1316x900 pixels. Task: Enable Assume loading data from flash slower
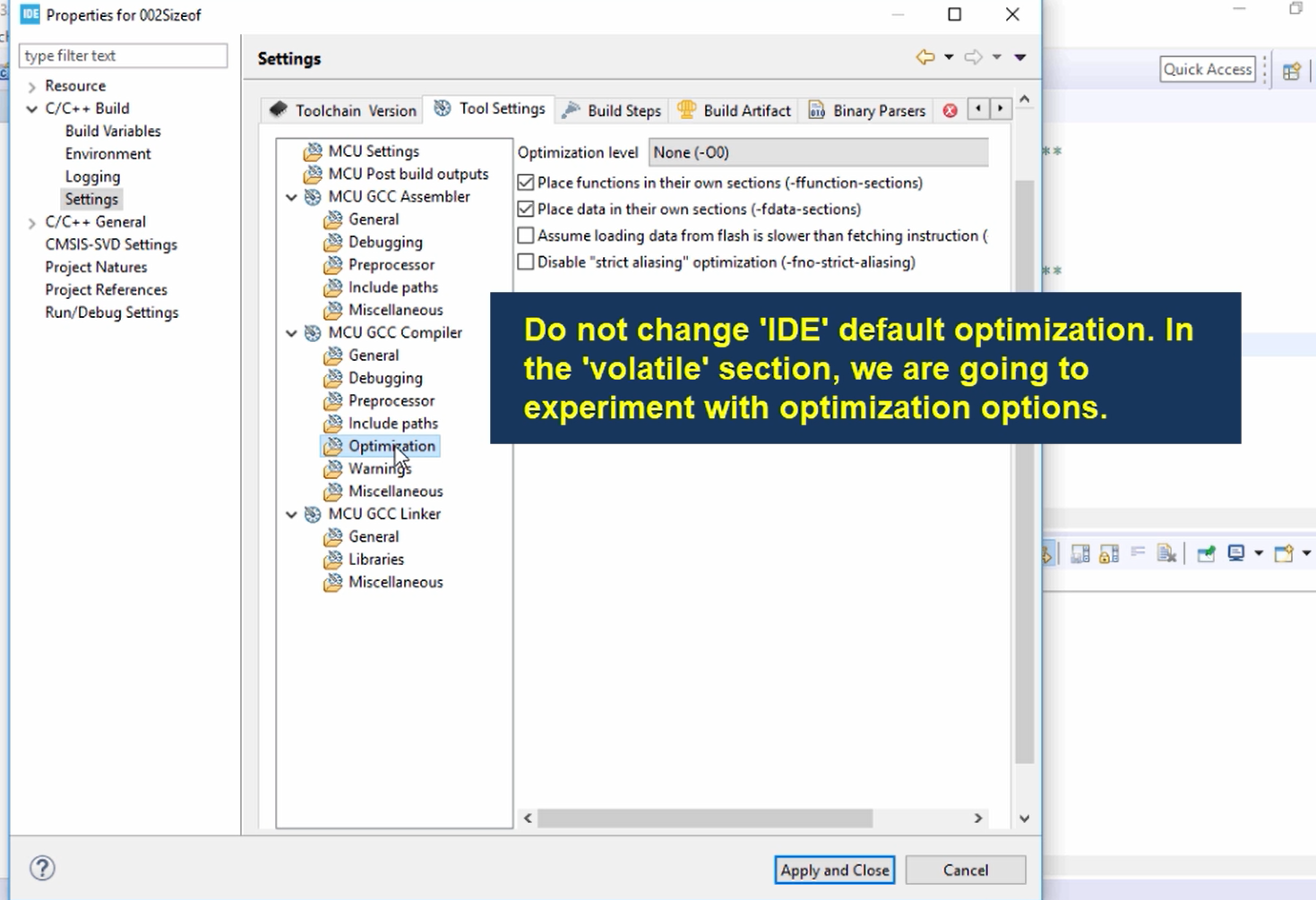pos(526,236)
